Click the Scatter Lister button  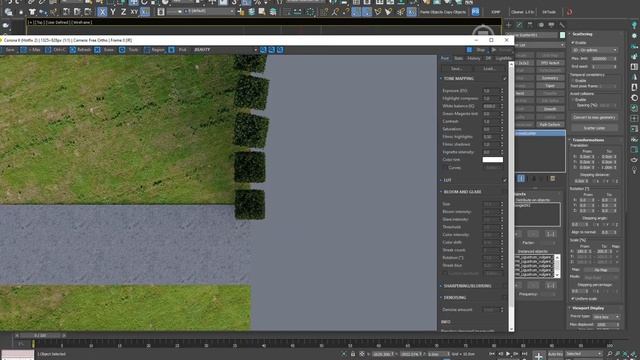tap(594, 128)
